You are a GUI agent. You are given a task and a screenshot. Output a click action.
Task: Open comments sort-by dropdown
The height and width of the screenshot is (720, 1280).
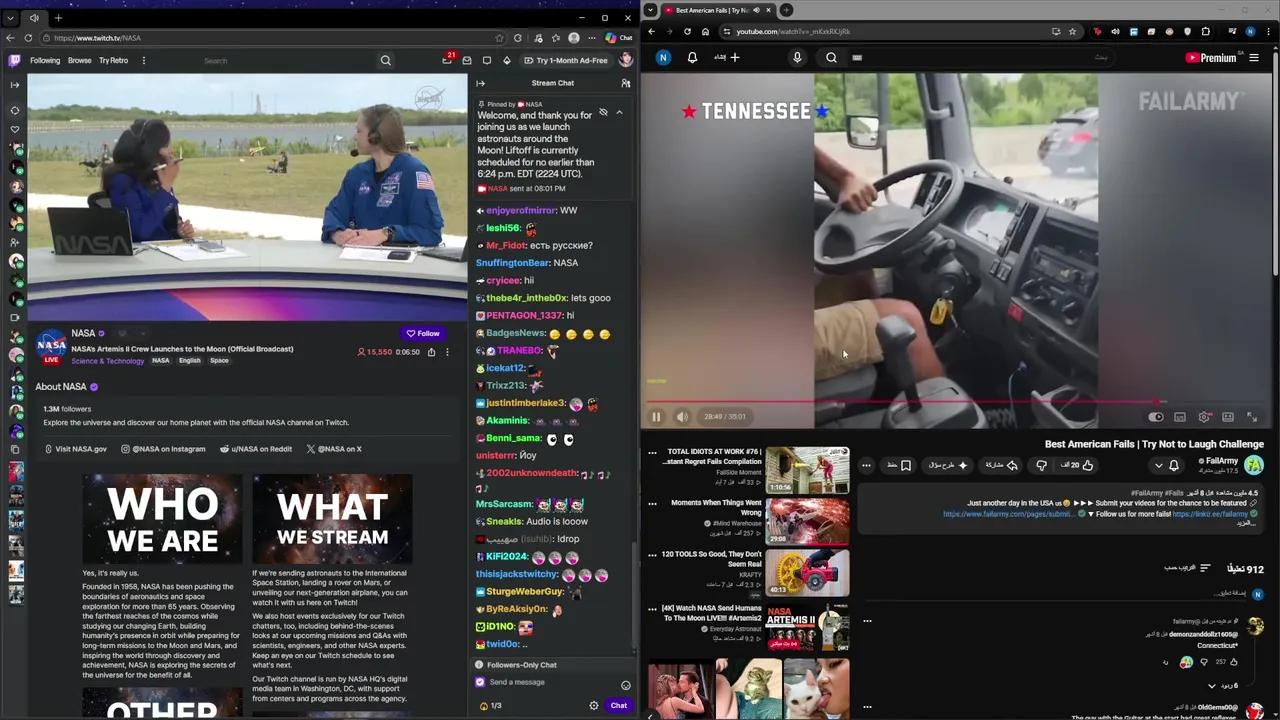pos(1188,568)
